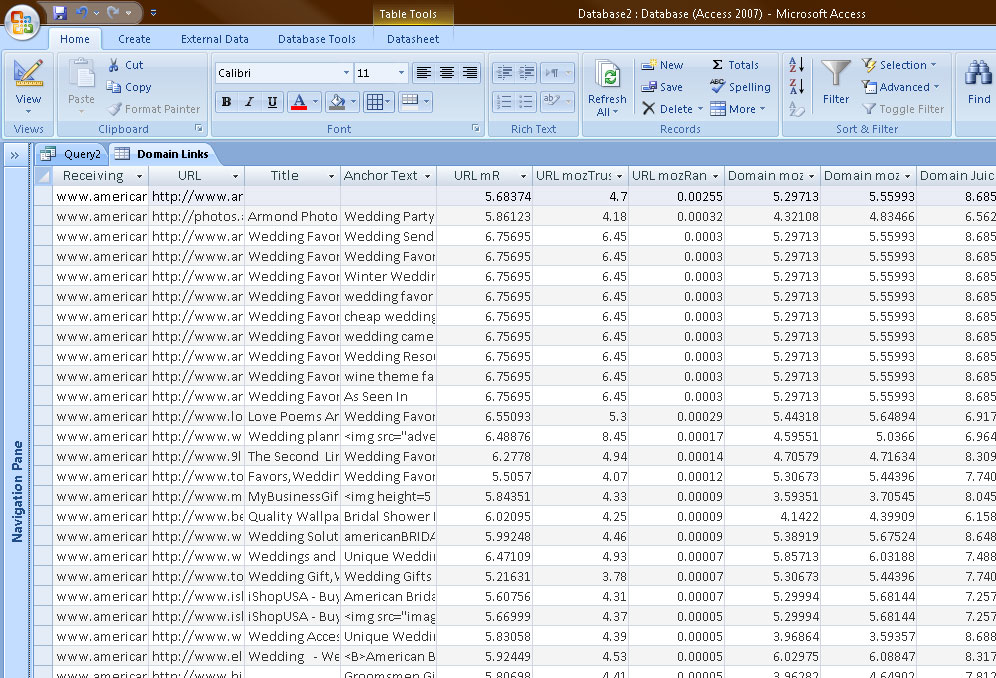Sort ascending with the A-Z icon
The image size is (996, 678).
pyautogui.click(x=797, y=65)
